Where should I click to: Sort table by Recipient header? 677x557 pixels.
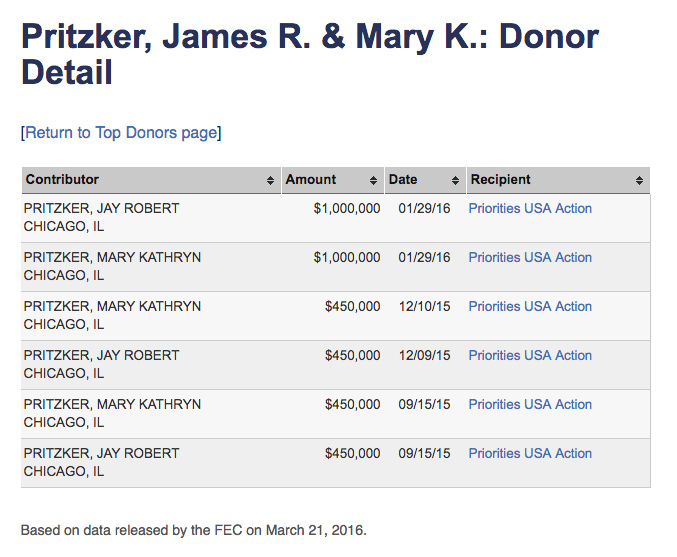pyautogui.click(x=501, y=180)
